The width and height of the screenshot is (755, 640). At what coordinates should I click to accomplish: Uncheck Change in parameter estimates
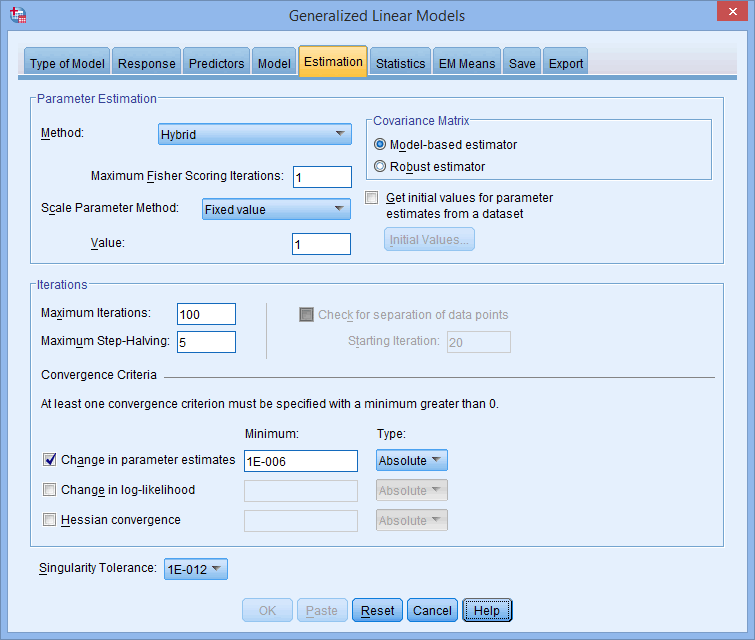(50, 460)
